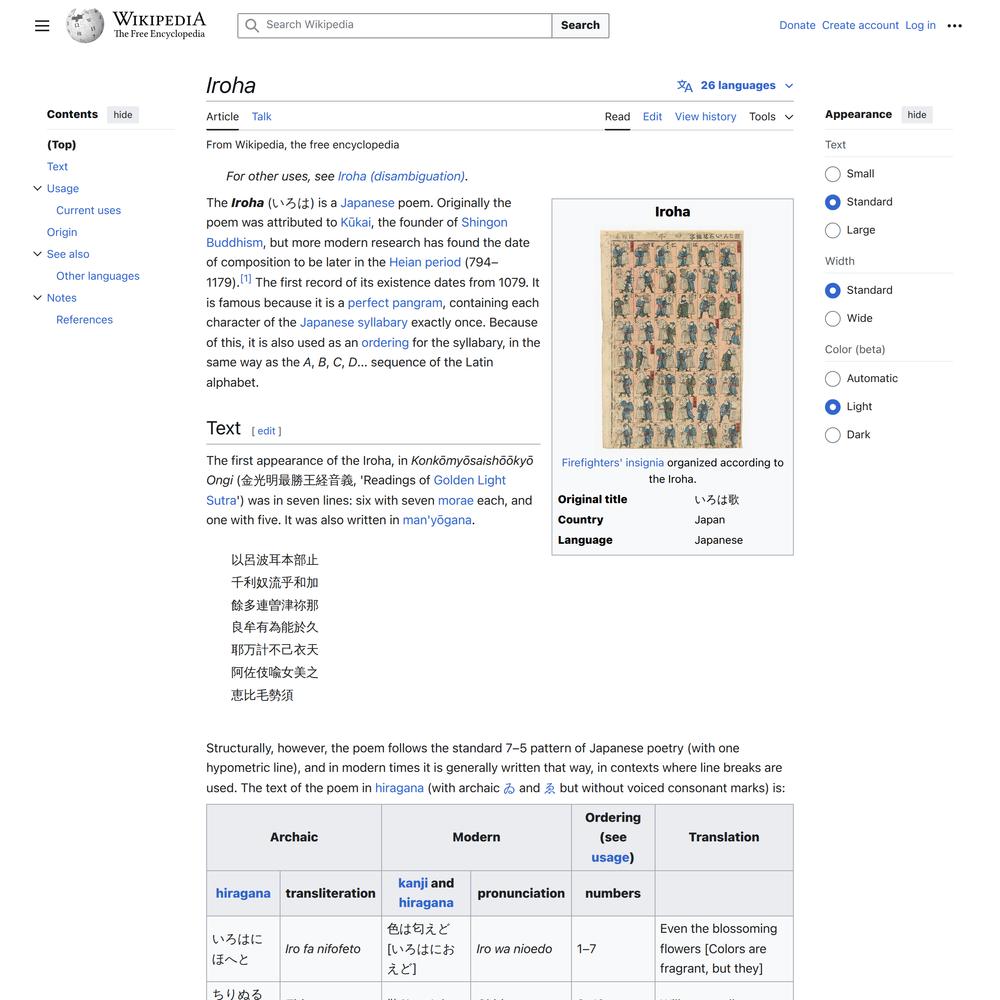Image resolution: width=1000 pixels, height=1000 pixels.
Task: Click the '1–7' ordering numbers cell
Action: pos(613,949)
